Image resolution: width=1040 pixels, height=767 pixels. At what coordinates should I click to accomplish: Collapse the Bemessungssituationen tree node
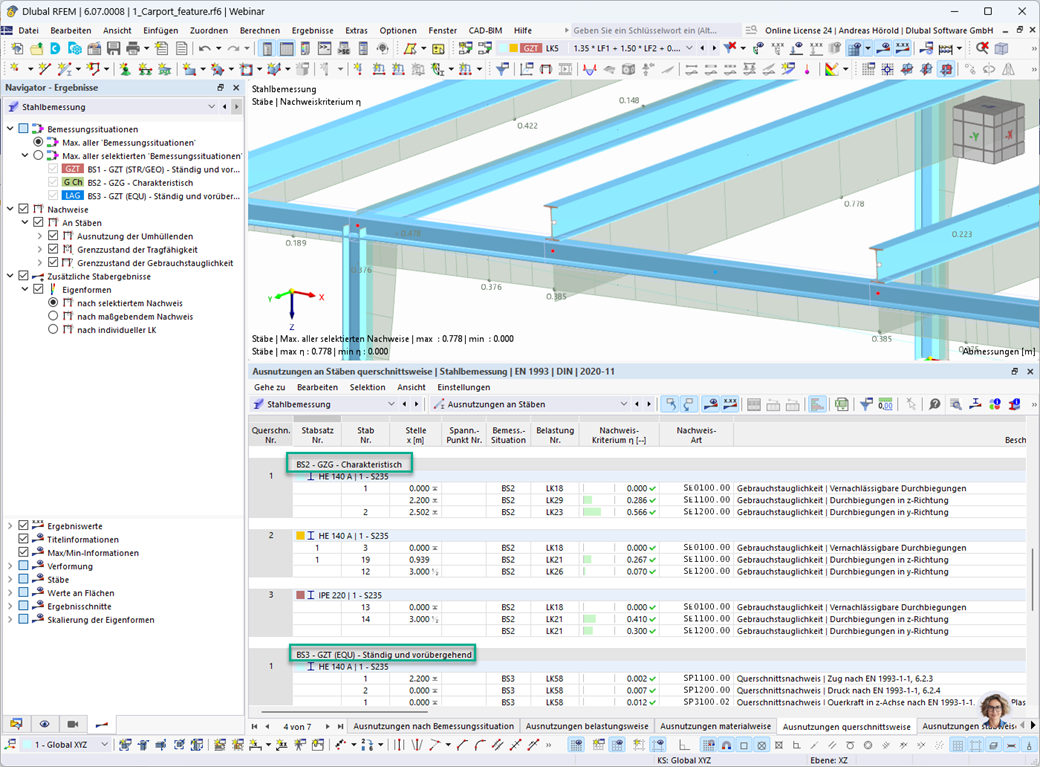10,129
